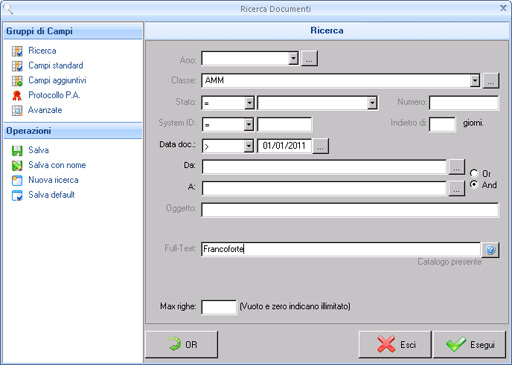Click the browse button for A field
The image size is (512, 365).
point(457,189)
